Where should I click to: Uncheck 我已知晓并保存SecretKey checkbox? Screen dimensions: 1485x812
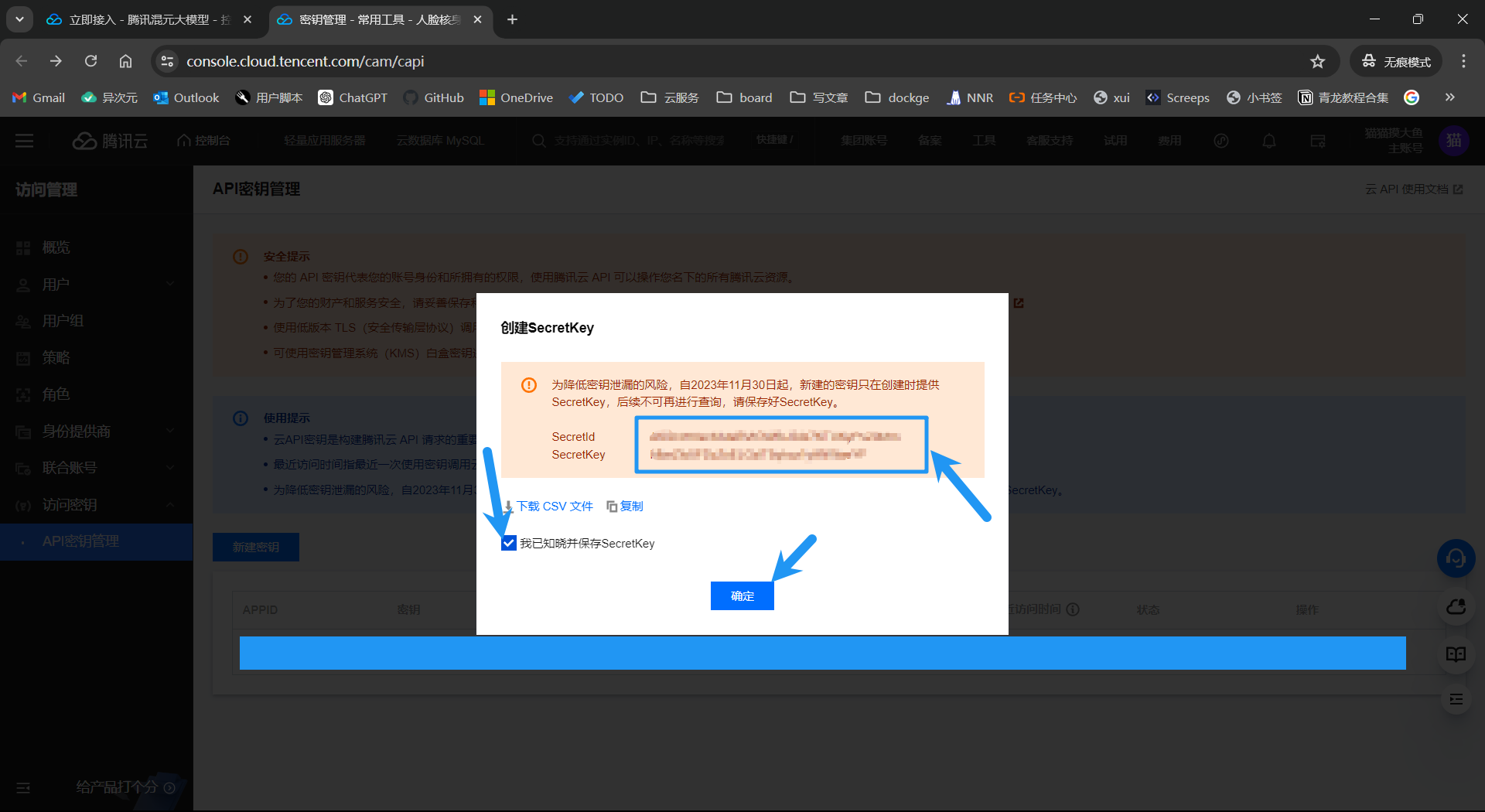[509, 544]
